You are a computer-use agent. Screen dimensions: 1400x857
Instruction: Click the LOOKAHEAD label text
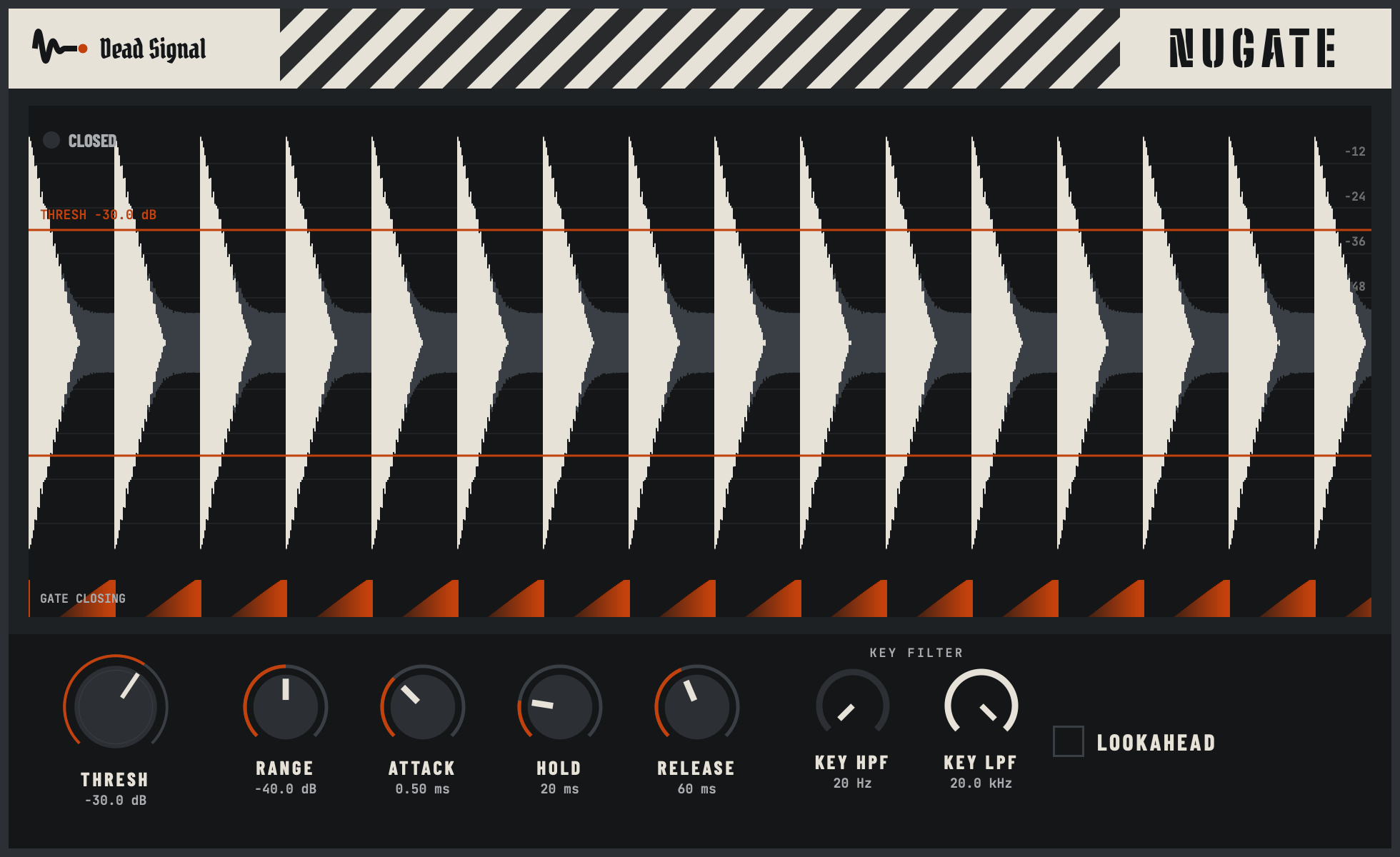tap(1156, 743)
